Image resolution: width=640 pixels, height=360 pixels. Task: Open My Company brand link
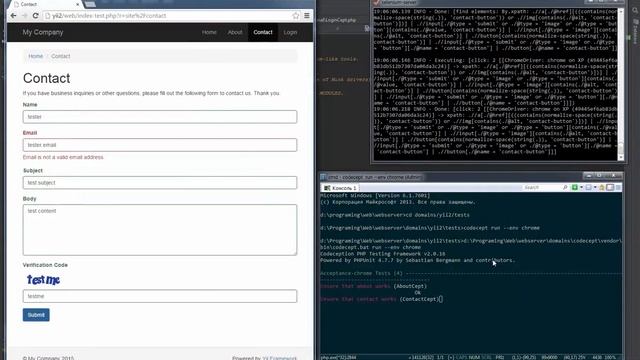click(x=43, y=32)
